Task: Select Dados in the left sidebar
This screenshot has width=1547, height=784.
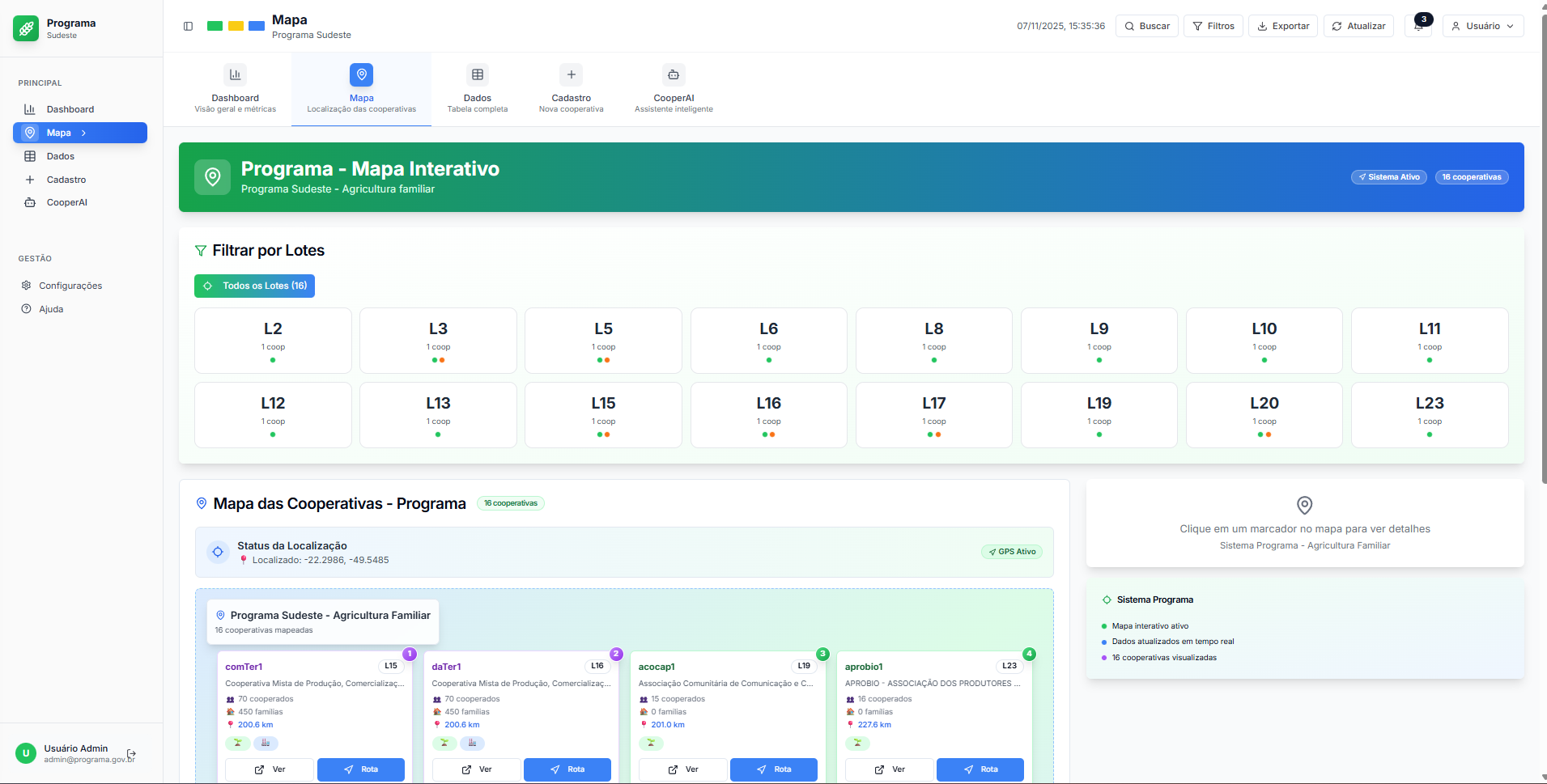Action: [x=60, y=156]
